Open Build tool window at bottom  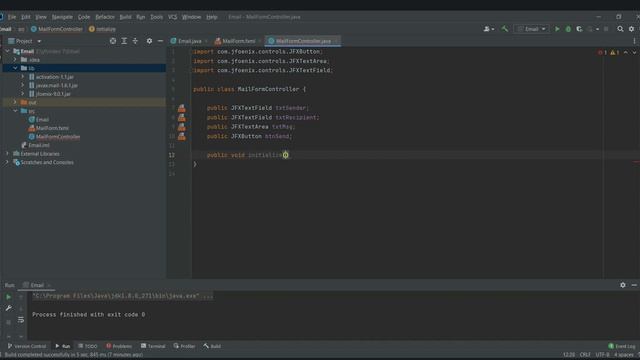(212, 346)
